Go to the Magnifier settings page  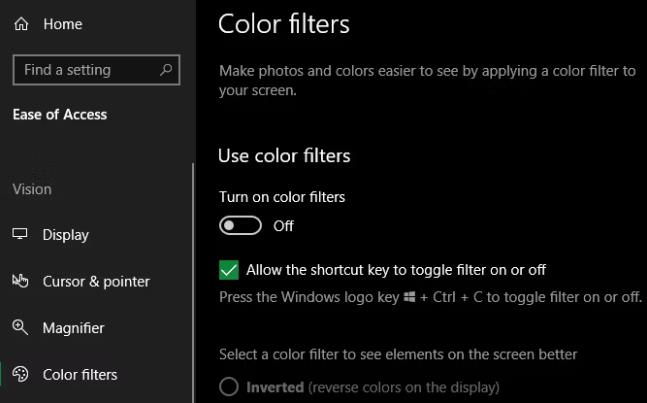tap(73, 328)
